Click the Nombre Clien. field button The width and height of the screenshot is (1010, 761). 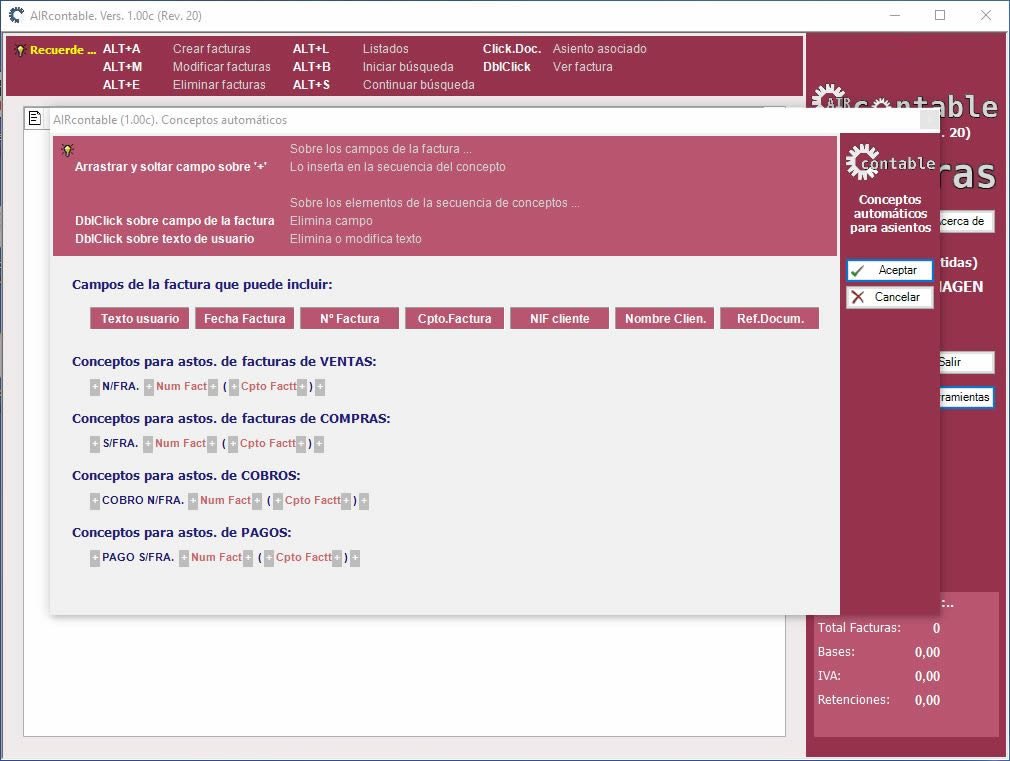[665, 319]
